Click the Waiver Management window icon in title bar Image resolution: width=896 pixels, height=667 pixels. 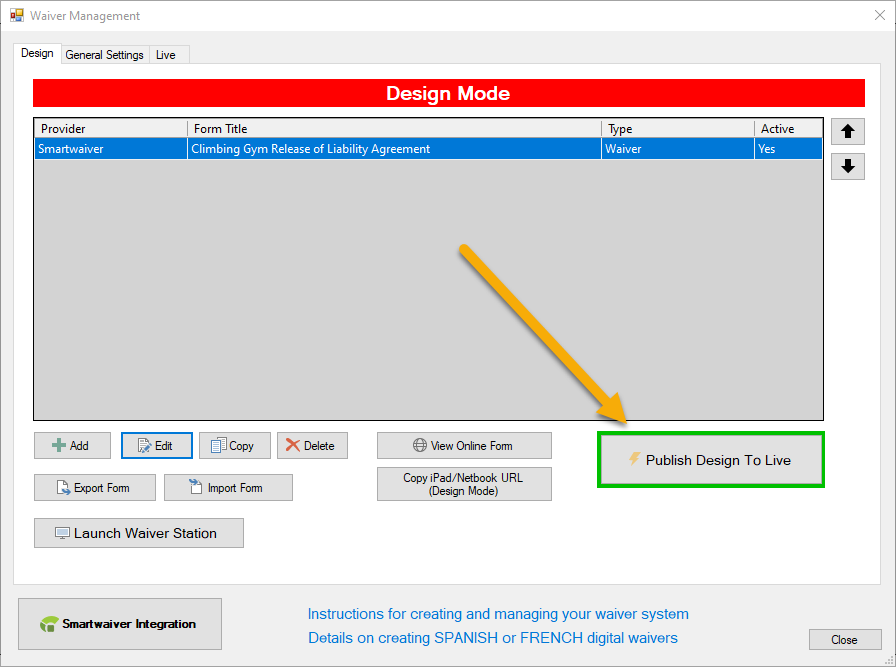(x=17, y=15)
